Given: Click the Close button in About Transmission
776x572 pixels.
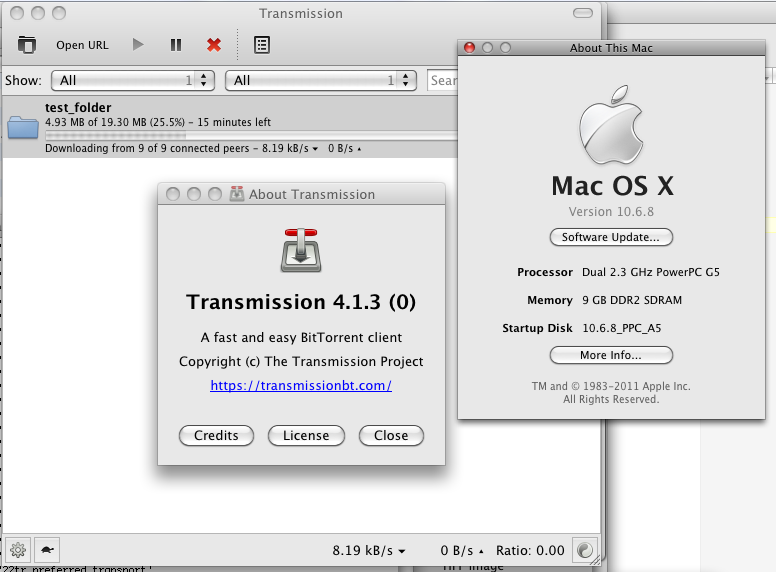Looking at the screenshot, I should [x=391, y=435].
